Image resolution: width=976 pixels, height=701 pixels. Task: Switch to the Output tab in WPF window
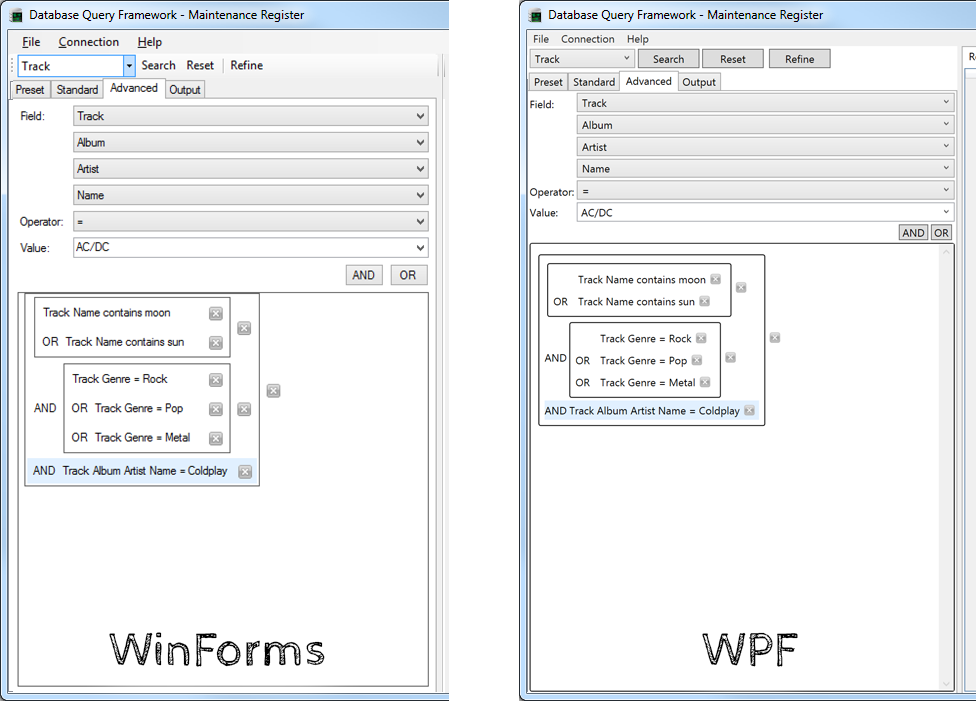(x=699, y=82)
